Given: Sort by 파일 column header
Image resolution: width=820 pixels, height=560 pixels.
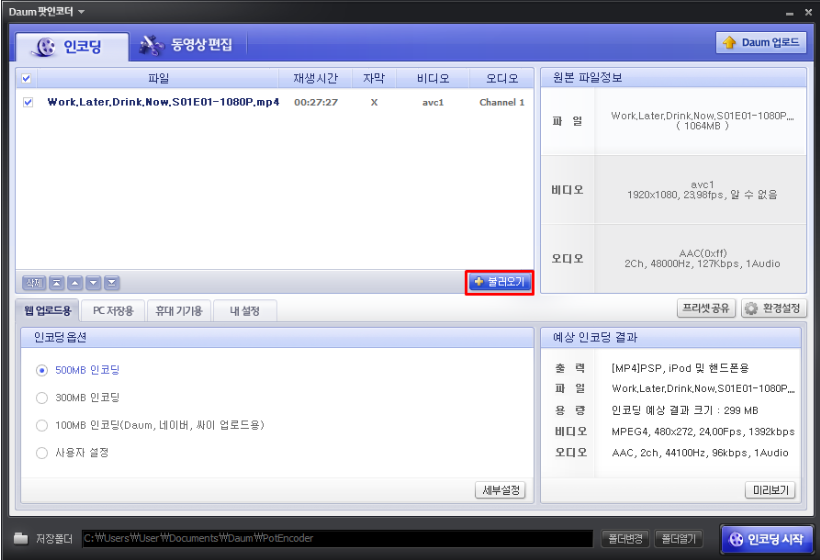Looking at the screenshot, I should 158,78.
